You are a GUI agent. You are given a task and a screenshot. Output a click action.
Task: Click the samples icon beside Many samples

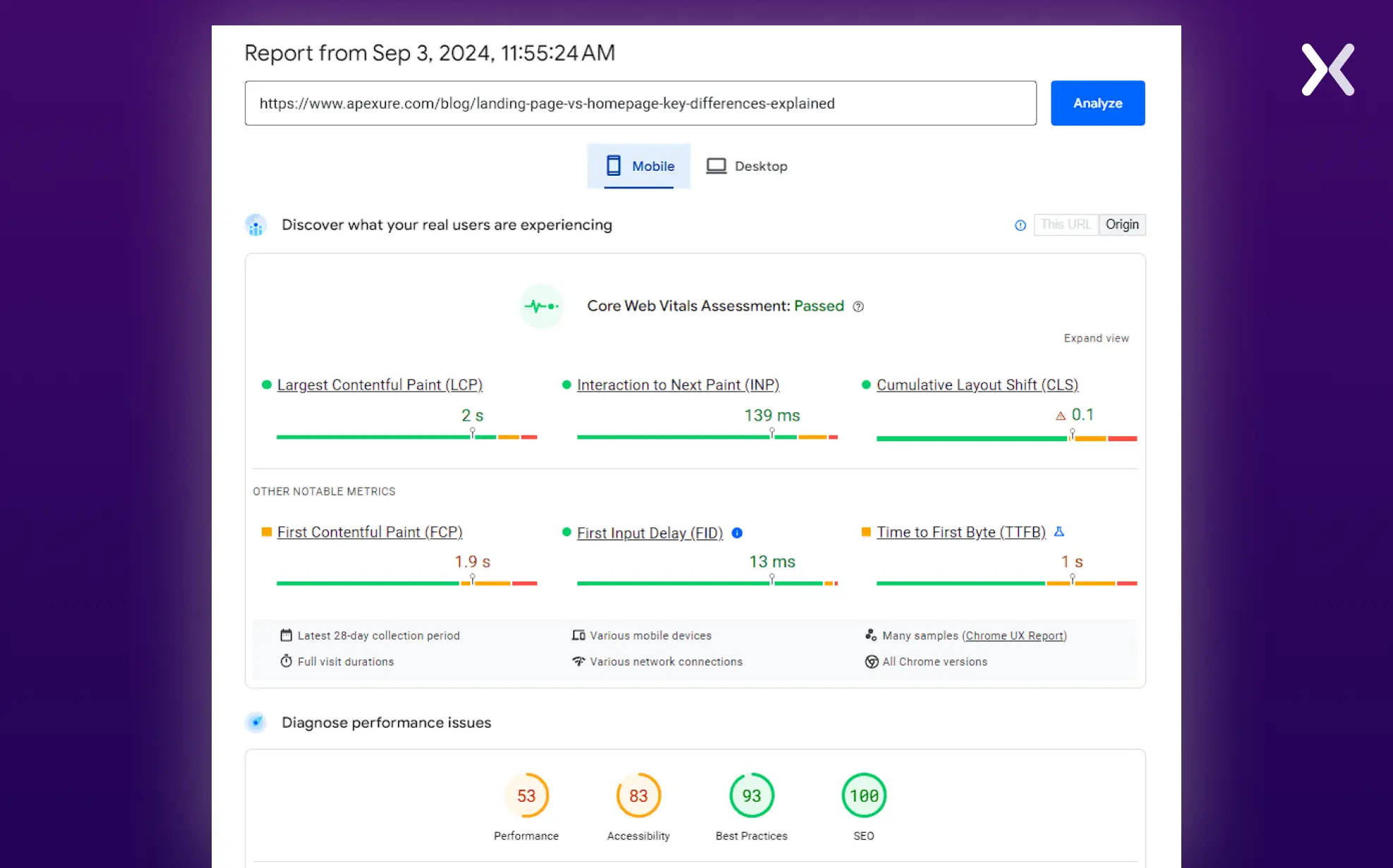click(x=871, y=635)
